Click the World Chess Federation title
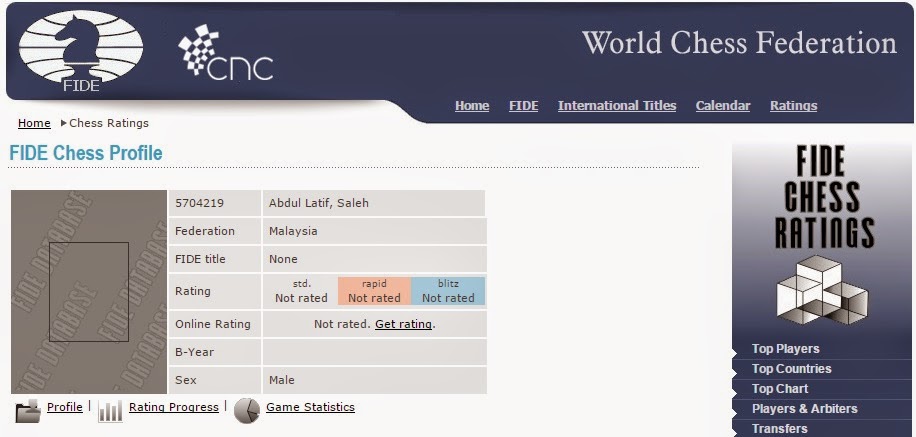This screenshot has height=437, width=916. click(x=739, y=43)
